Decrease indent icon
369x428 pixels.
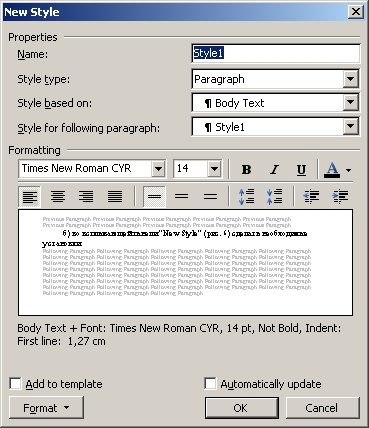[x=311, y=197]
